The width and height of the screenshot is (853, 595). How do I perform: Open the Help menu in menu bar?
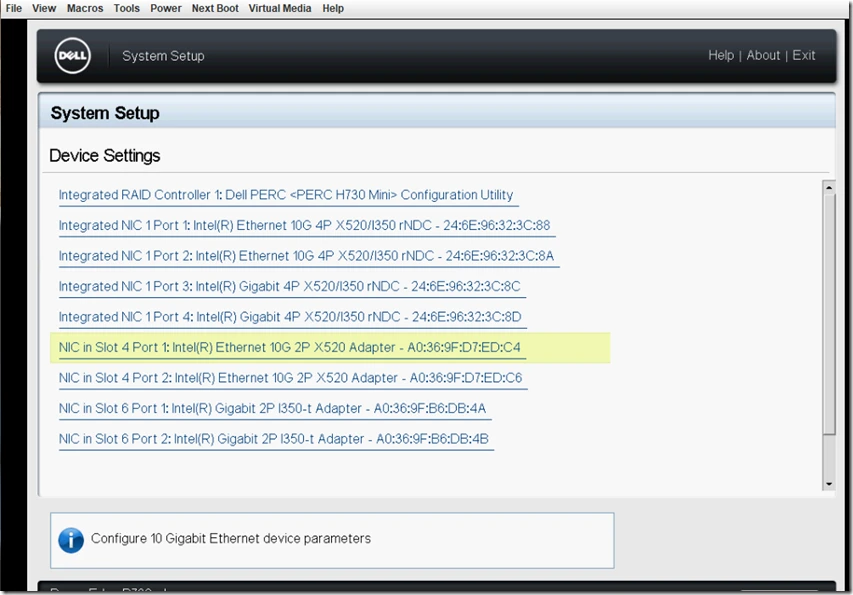[x=333, y=8]
